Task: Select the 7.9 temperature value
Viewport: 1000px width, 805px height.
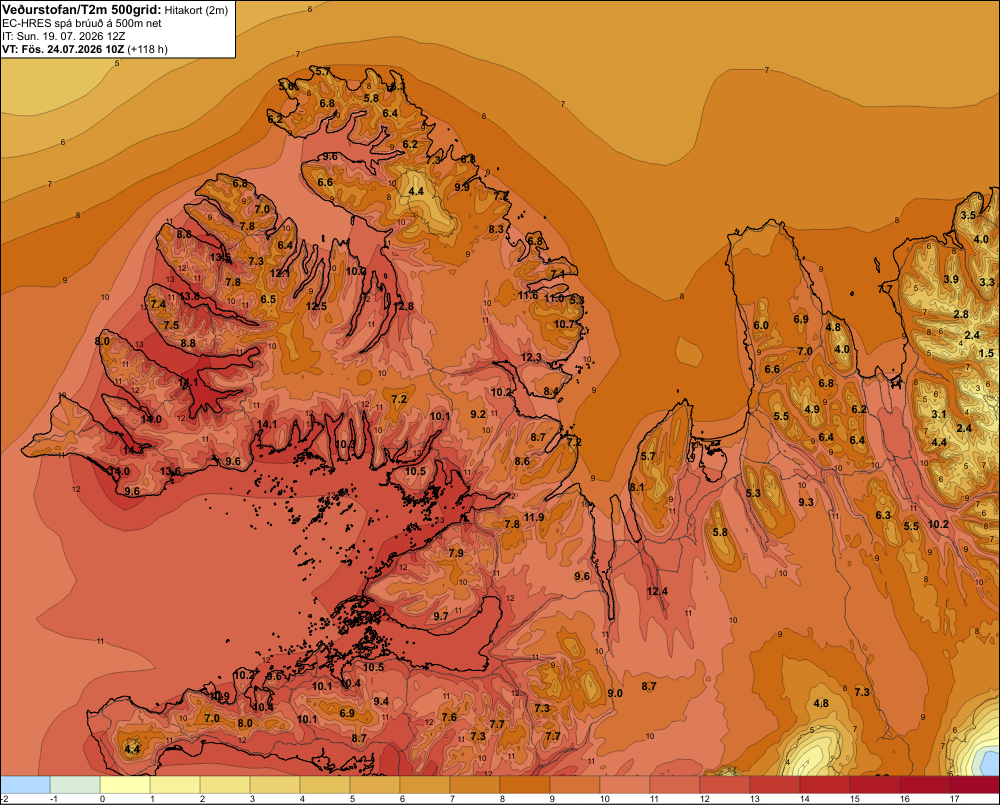Action: click(x=456, y=552)
